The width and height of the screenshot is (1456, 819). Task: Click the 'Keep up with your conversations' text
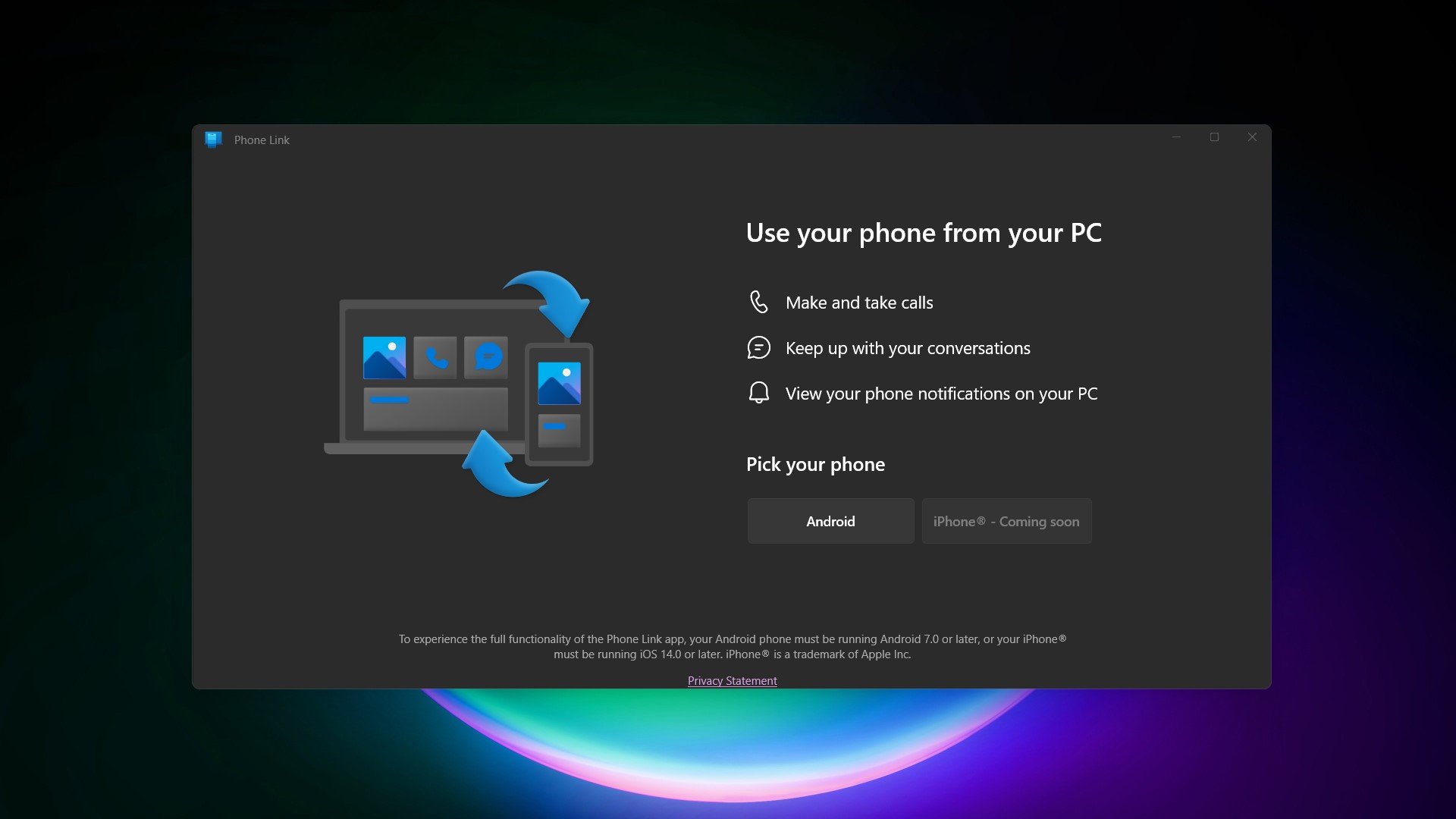(x=908, y=348)
